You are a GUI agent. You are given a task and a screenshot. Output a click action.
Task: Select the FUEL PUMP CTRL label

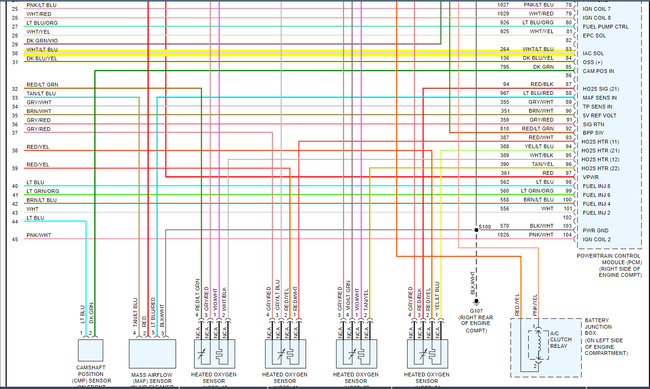pyautogui.click(x=606, y=27)
